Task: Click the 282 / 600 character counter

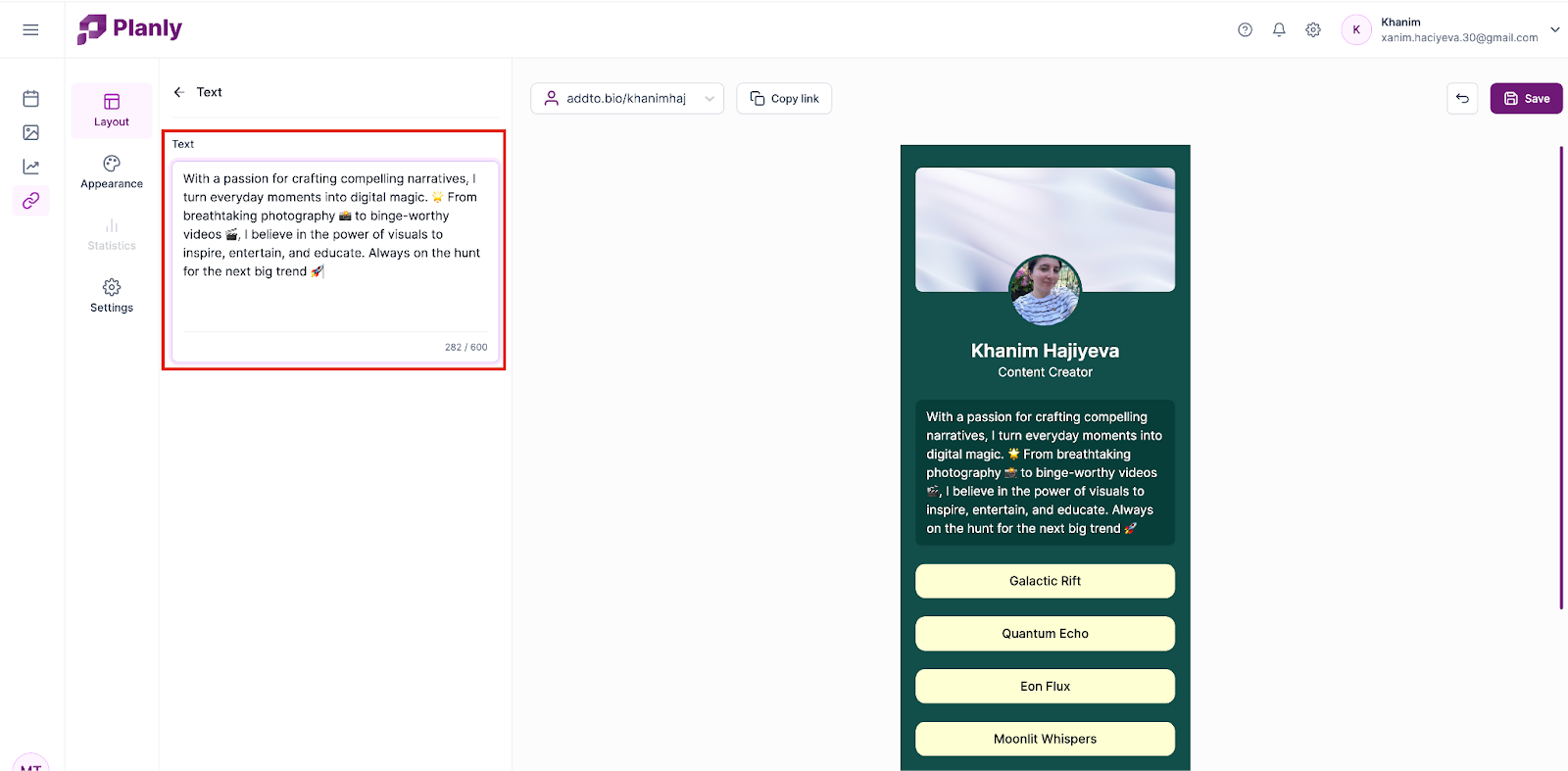Action: coord(465,347)
